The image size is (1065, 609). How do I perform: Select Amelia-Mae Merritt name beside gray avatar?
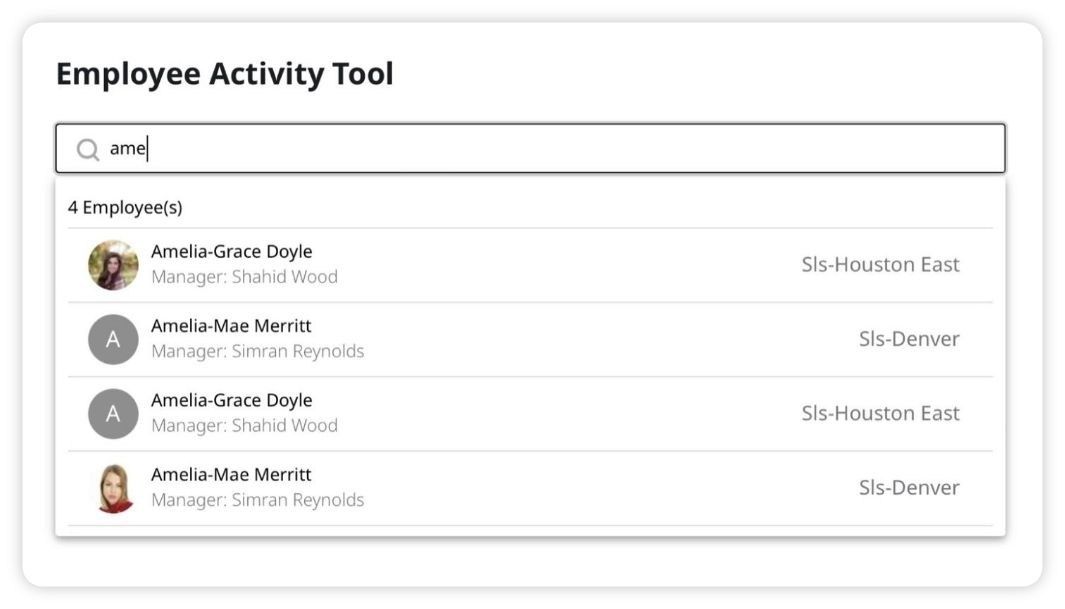pos(231,326)
